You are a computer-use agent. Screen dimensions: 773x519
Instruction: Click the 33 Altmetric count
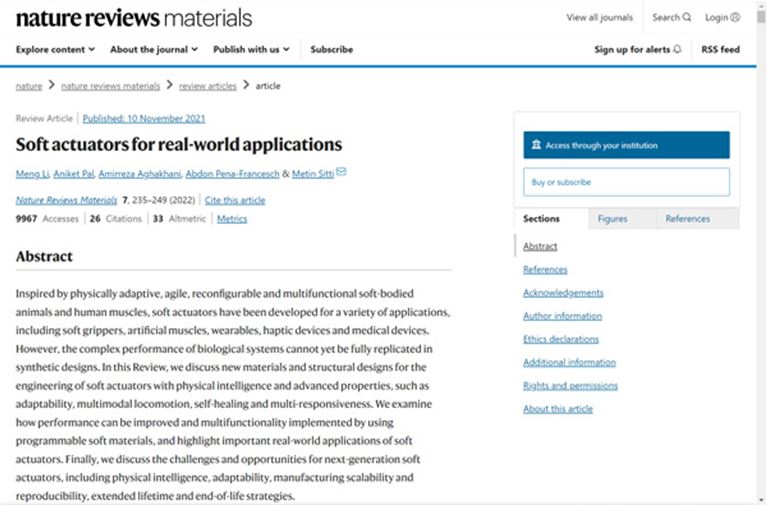(179, 219)
